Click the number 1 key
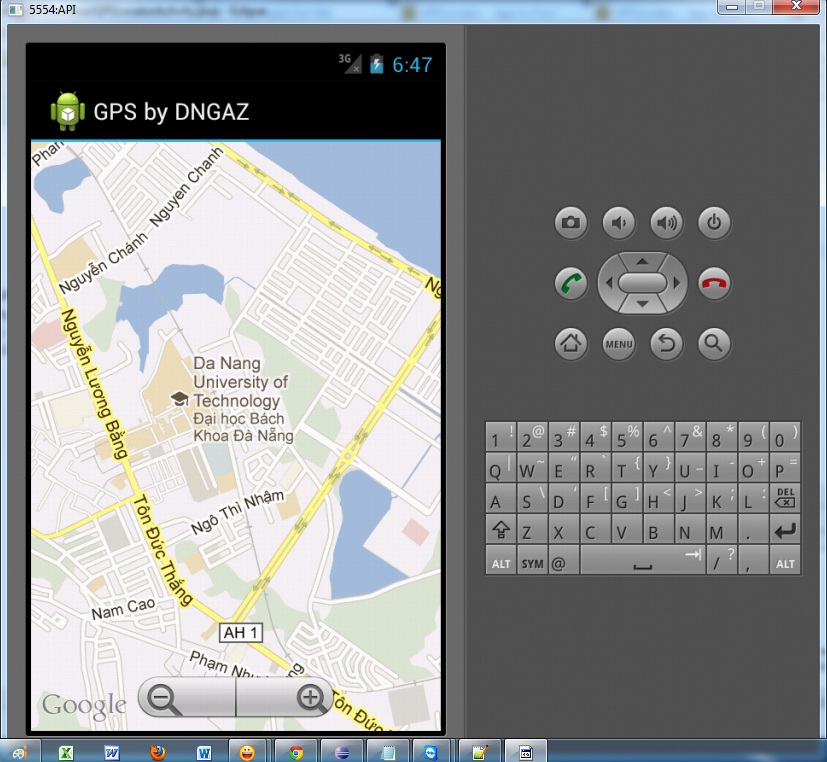827x762 pixels. coord(501,436)
